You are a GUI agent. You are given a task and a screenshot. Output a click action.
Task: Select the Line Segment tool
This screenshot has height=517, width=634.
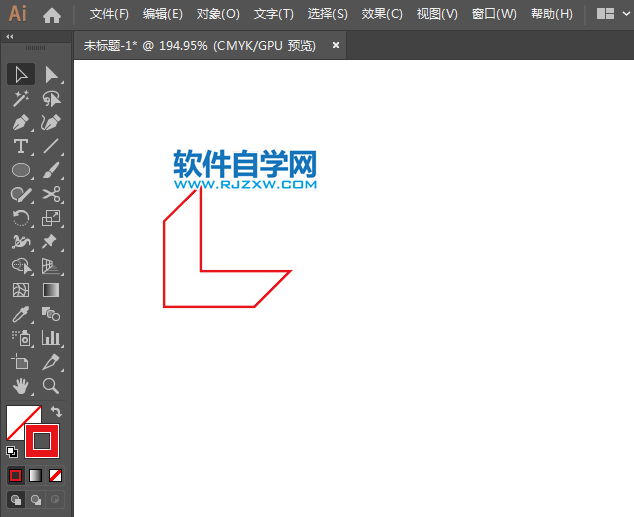click(x=51, y=146)
